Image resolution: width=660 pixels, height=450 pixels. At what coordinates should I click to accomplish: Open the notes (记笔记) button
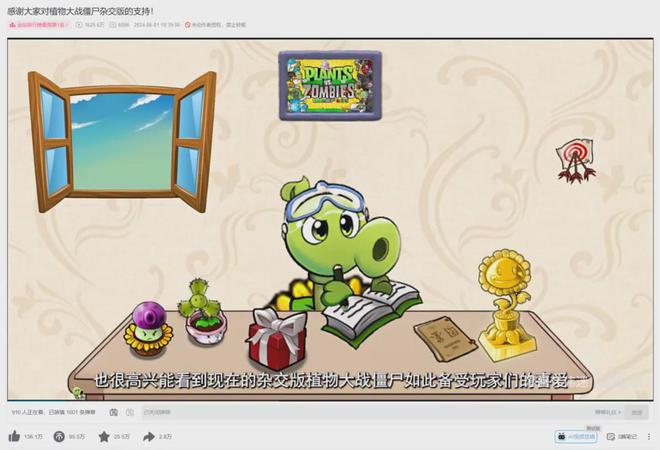click(x=622, y=437)
